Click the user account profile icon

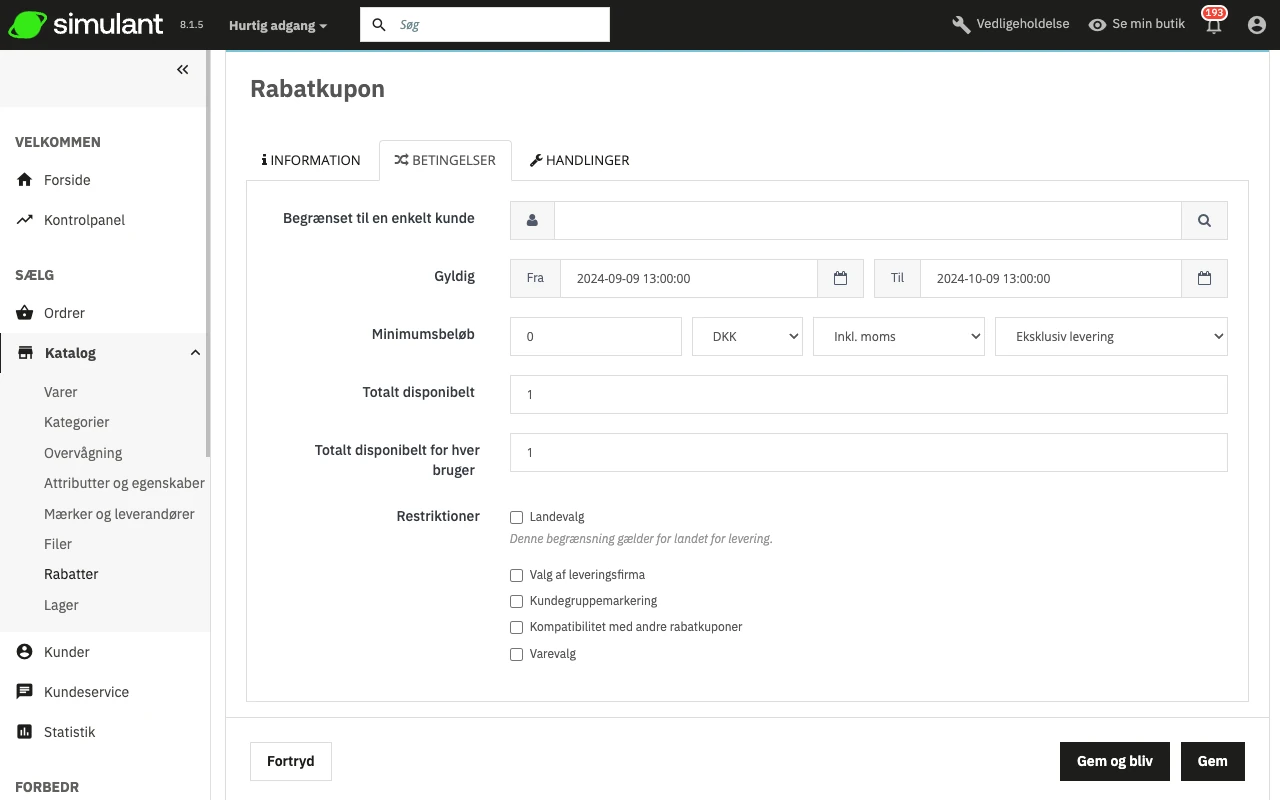tap(1257, 25)
